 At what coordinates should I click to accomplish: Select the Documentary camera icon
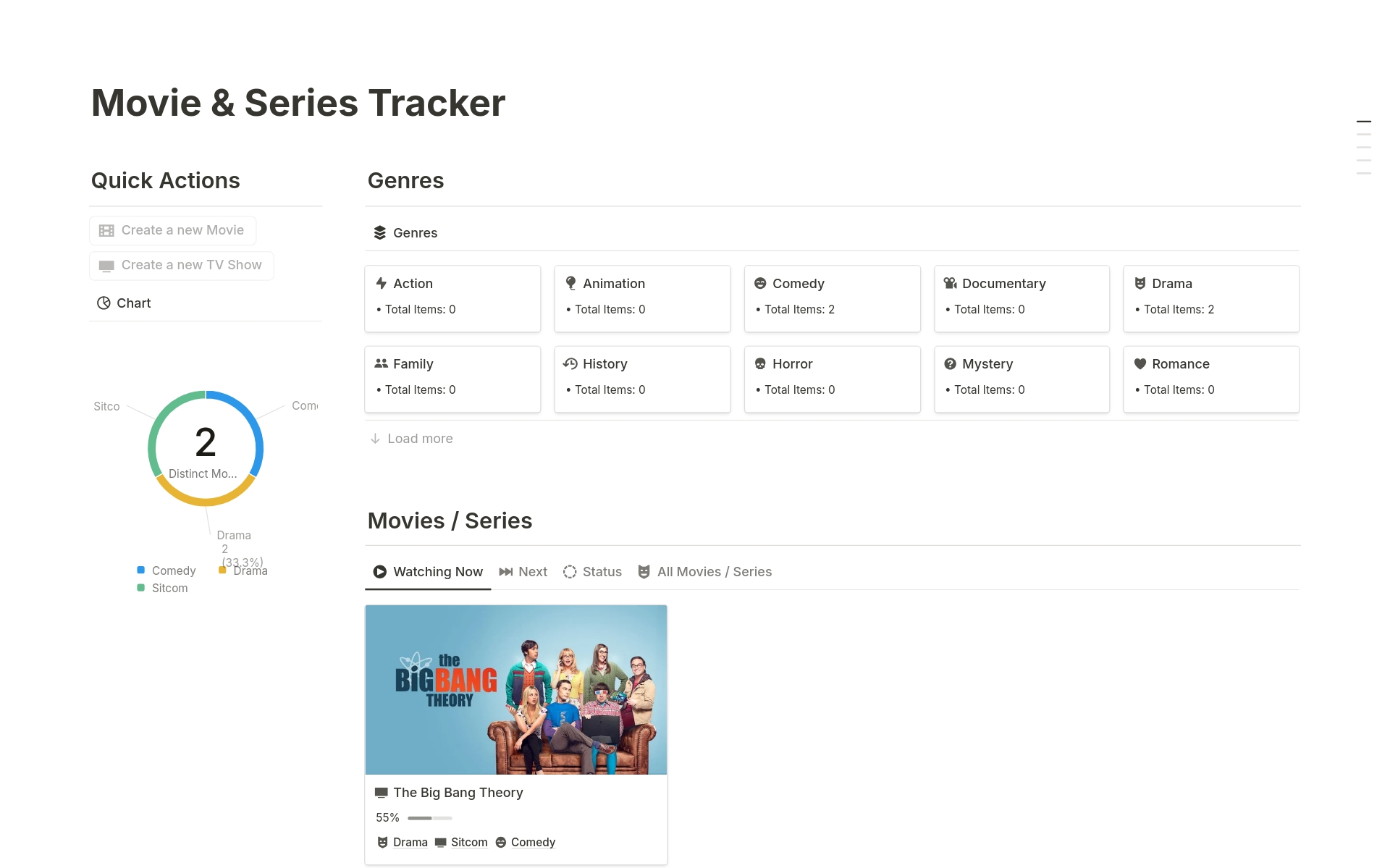coord(950,283)
